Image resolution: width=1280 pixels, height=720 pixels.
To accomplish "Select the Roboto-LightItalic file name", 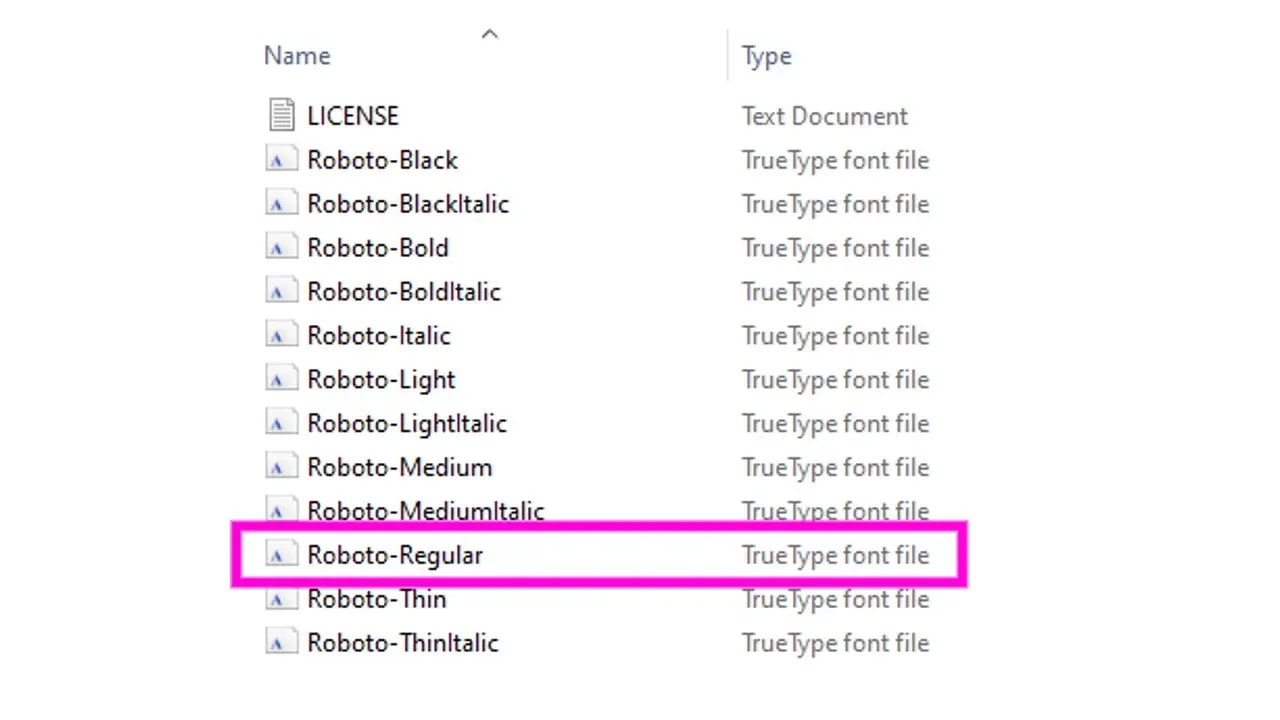I will 407,424.
